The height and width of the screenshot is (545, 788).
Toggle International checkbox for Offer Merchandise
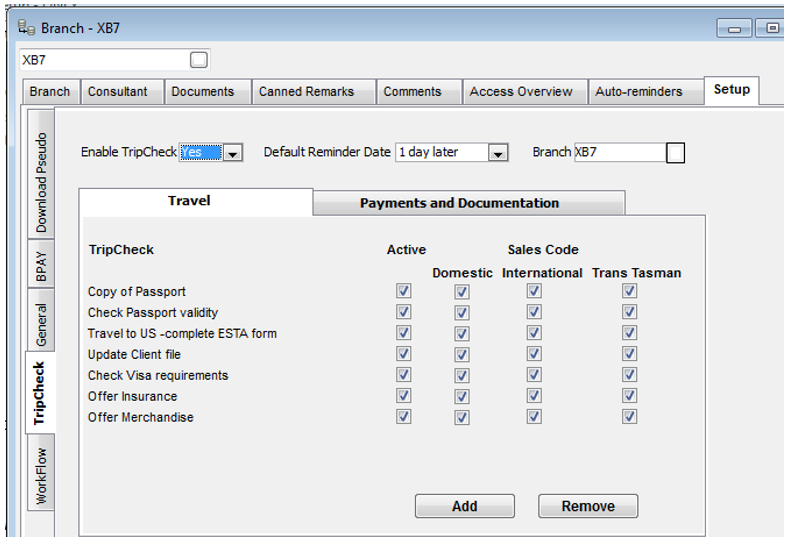pos(534,417)
